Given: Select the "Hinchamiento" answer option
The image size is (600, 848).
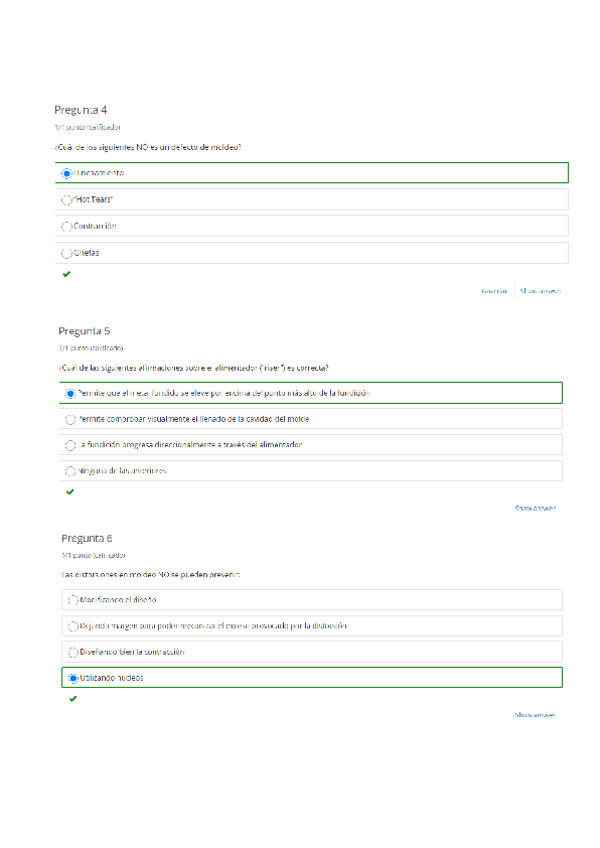Looking at the screenshot, I should pyautogui.click(x=67, y=174).
